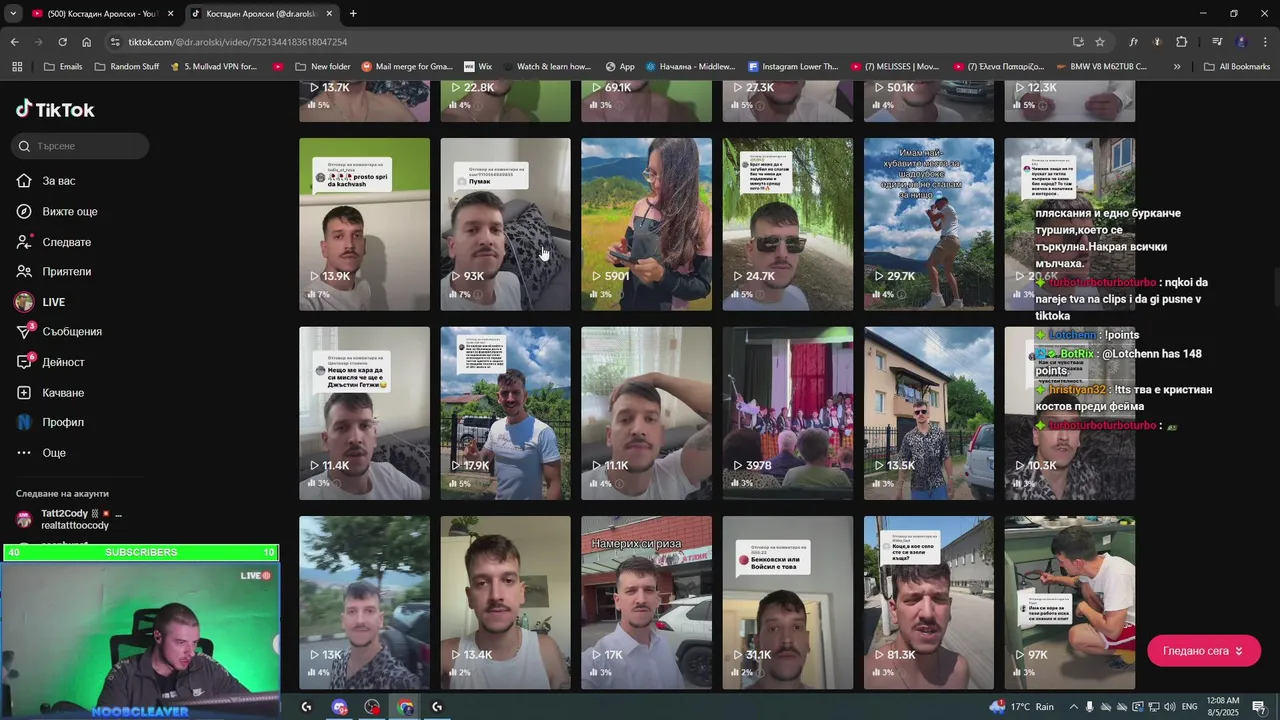1280x720 pixels.
Task: Open the browser extensions puzzle icon
Action: coord(1181,42)
